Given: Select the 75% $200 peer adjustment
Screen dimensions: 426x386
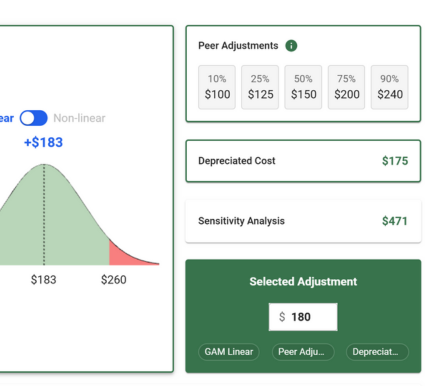Looking at the screenshot, I should click(346, 87).
